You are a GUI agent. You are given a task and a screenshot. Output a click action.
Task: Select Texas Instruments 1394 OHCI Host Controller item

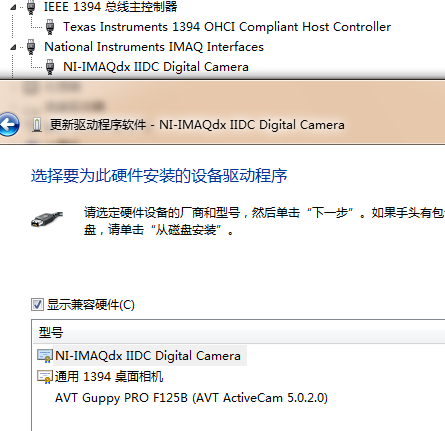coord(227,27)
